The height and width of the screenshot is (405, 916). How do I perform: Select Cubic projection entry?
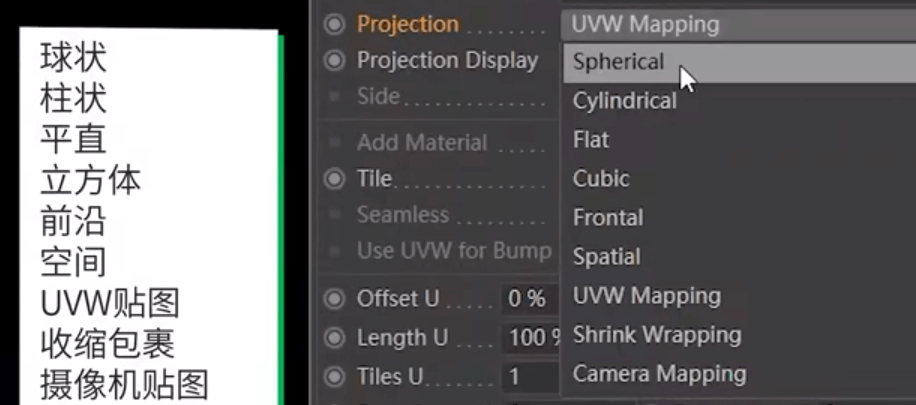tap(739, 178)
